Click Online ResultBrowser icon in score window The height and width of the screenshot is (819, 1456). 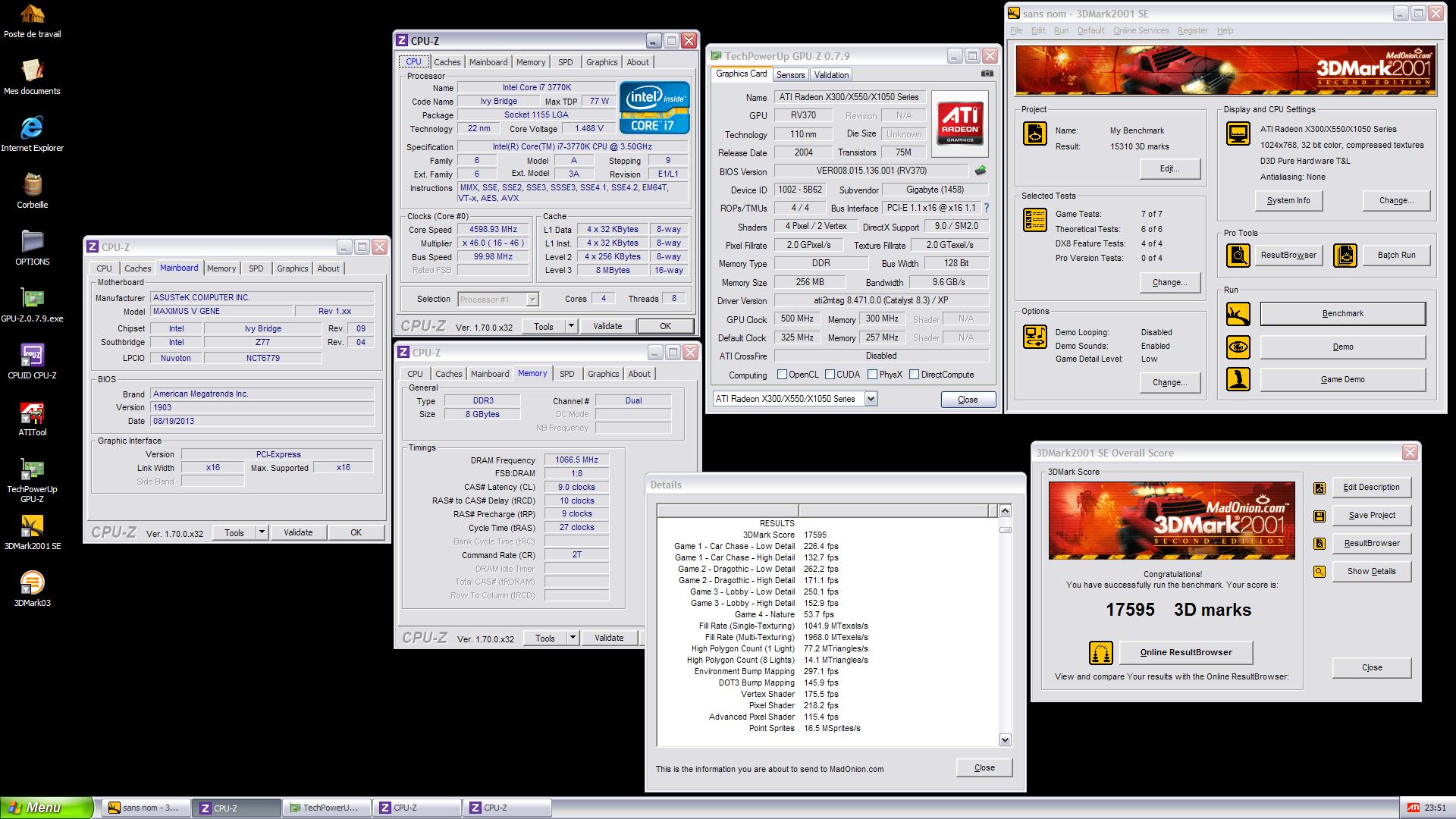point(1100,652)
